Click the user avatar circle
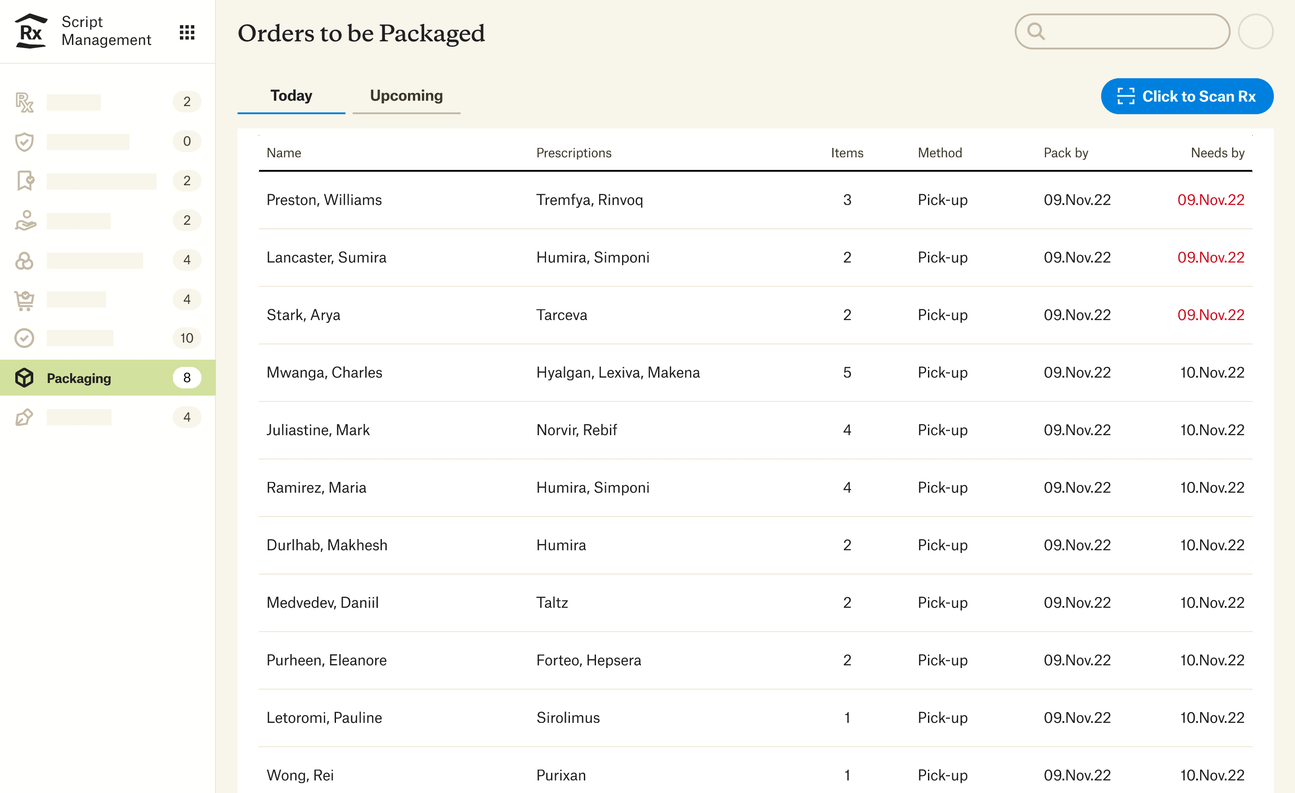This screenshot has width=1295, height=793. (1255, 32)
